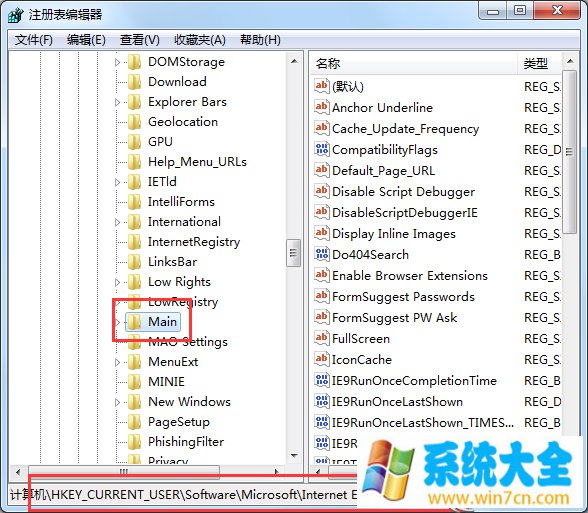Image resolution: width=588 pixels, height=513 pixels.
Task: Click the Help_Menu_URLs folder icon
Action: click(134, 162)
